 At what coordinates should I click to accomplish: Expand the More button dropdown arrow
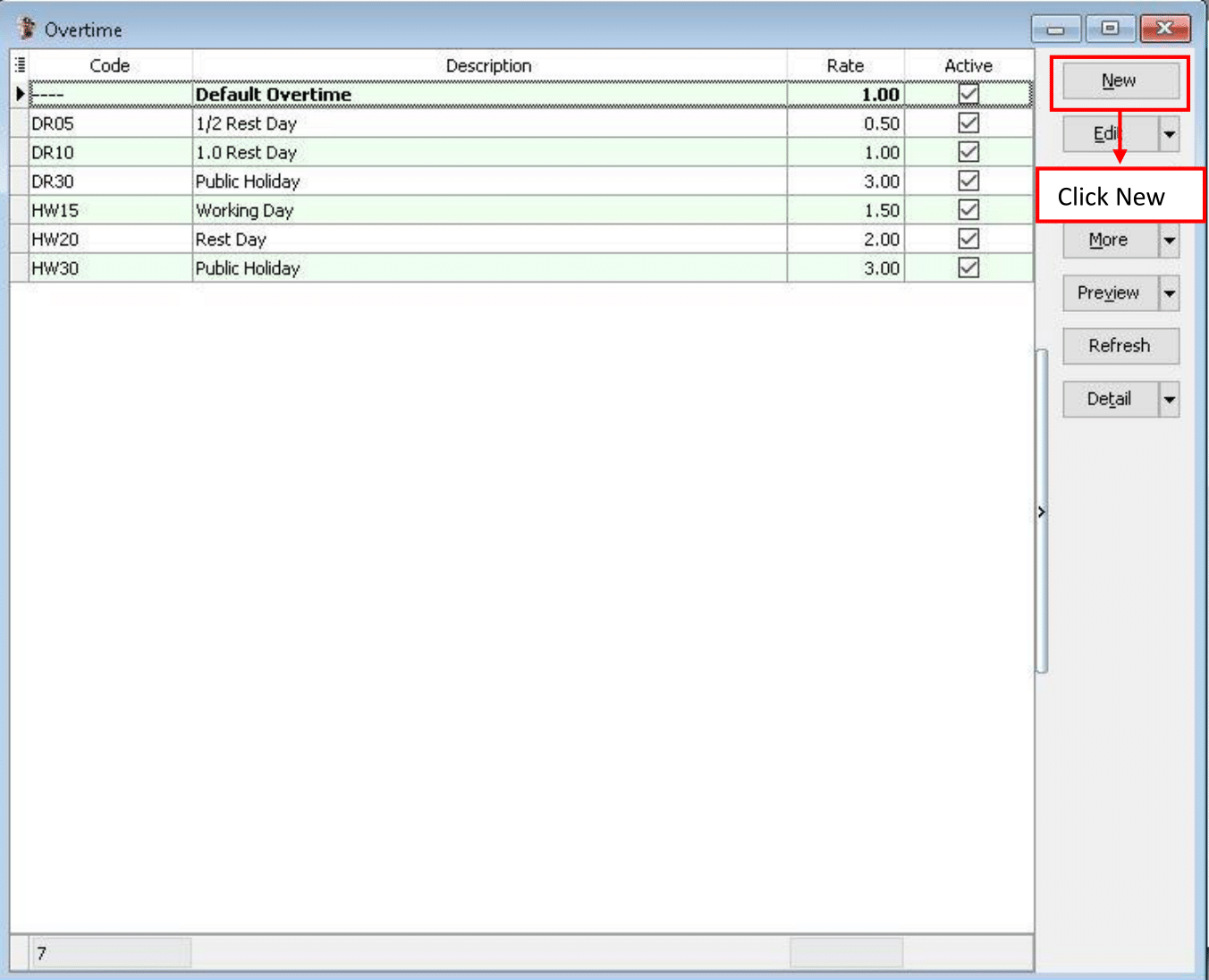[x=1170, y=240]
